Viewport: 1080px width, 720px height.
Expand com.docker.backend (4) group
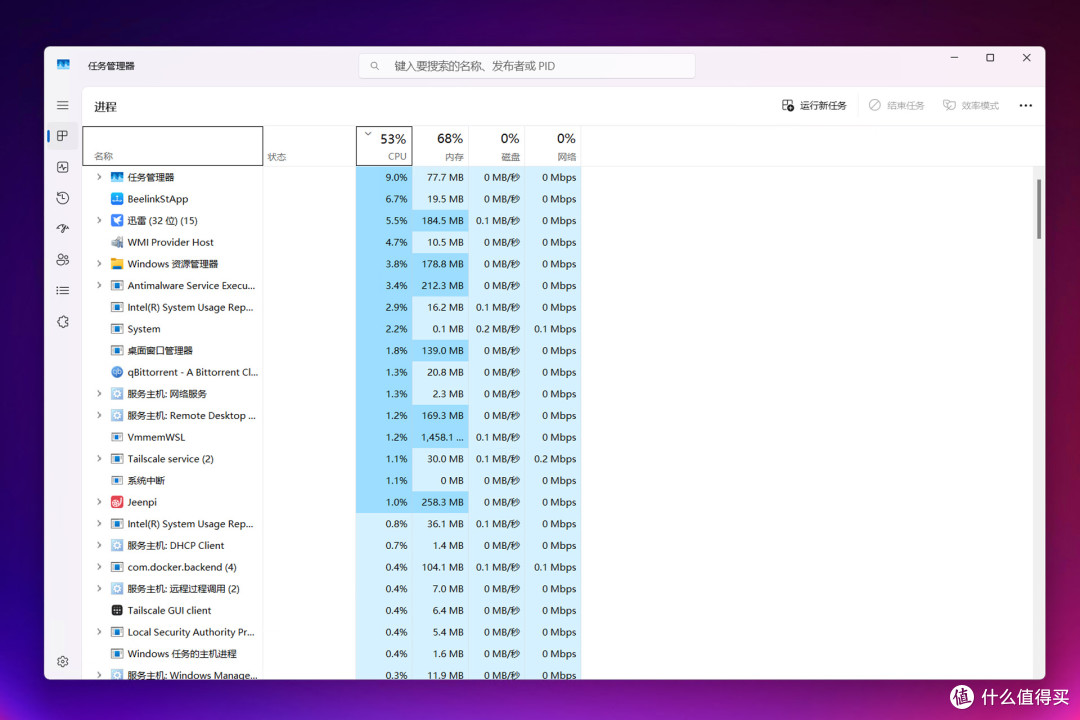click(98, 567)
